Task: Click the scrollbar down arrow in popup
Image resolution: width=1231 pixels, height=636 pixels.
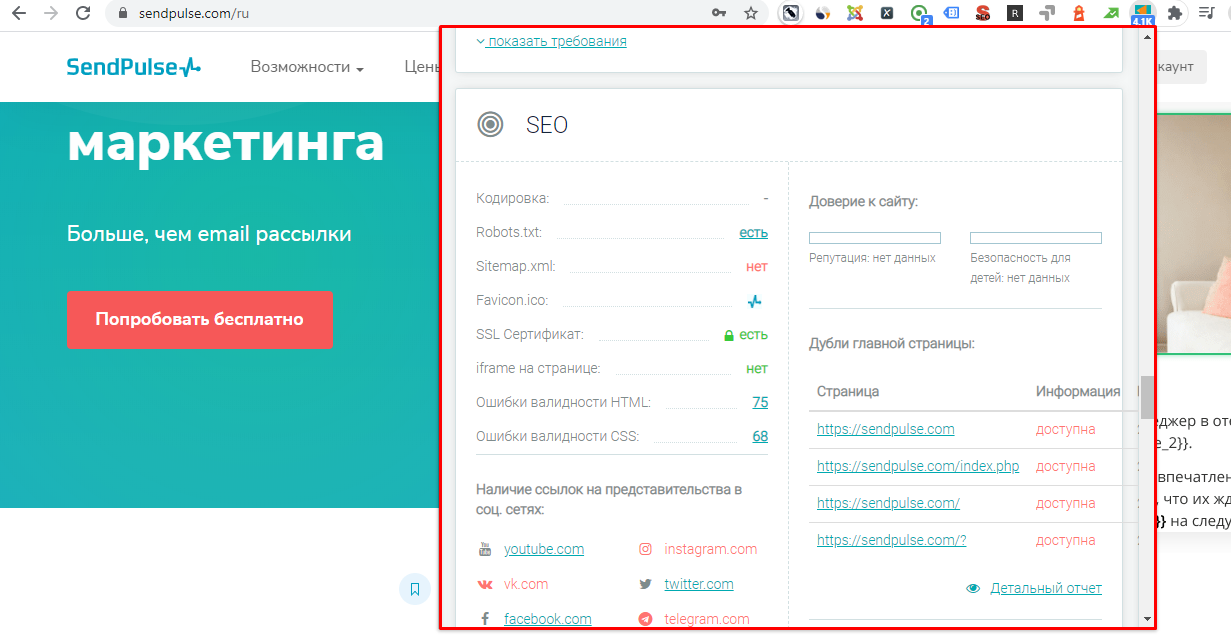Action: click(1147, 619)
